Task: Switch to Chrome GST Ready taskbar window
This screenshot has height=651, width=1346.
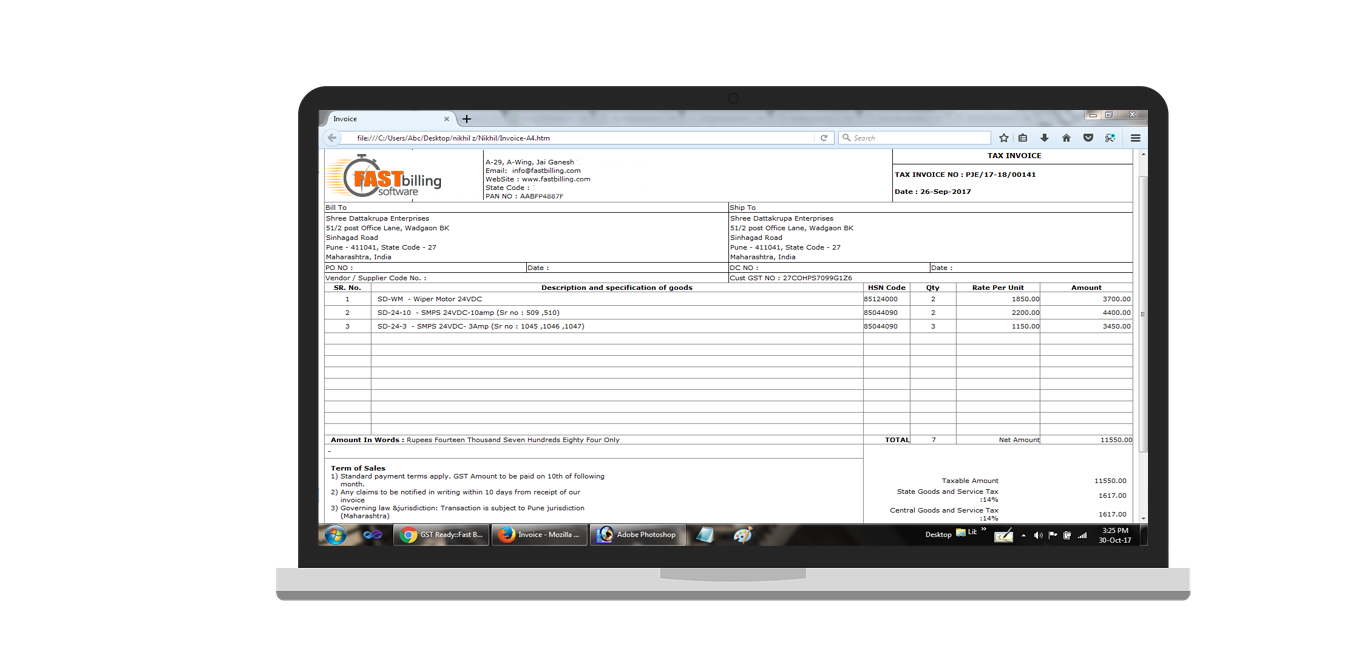Action: pos(441,535)
